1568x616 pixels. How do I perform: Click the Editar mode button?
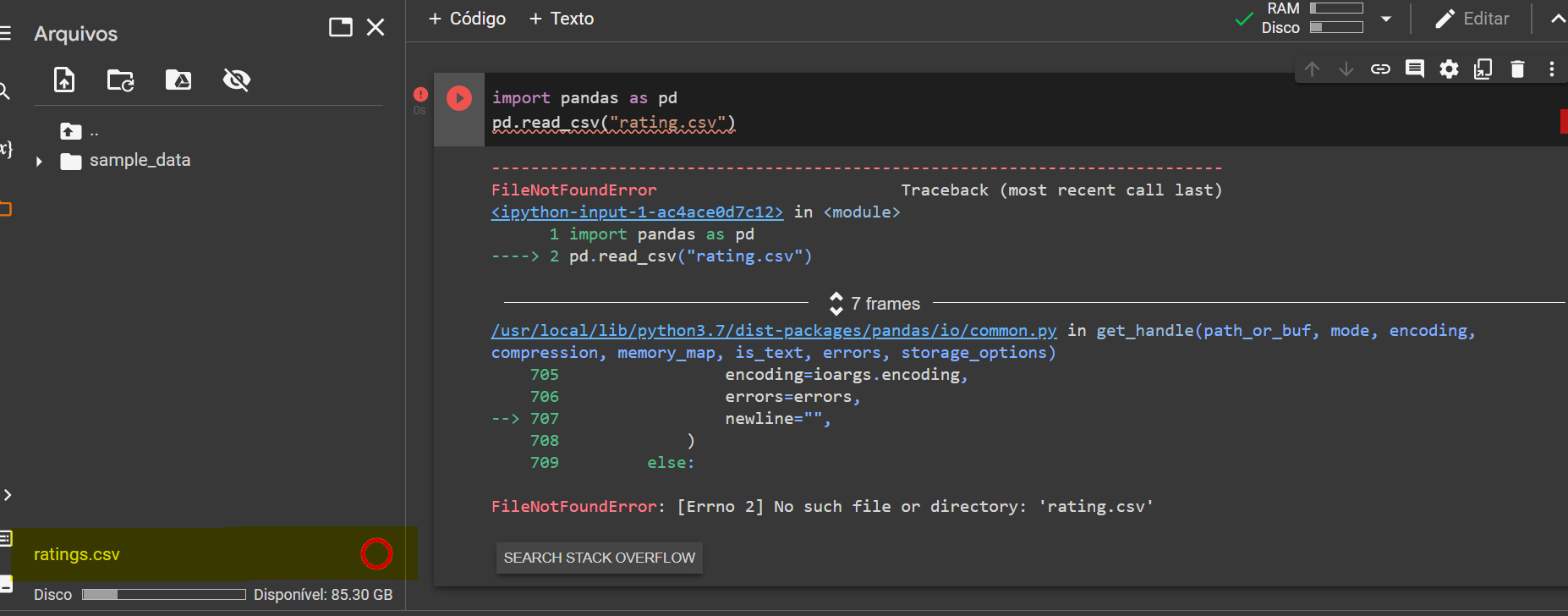(x=1472, y=19)
